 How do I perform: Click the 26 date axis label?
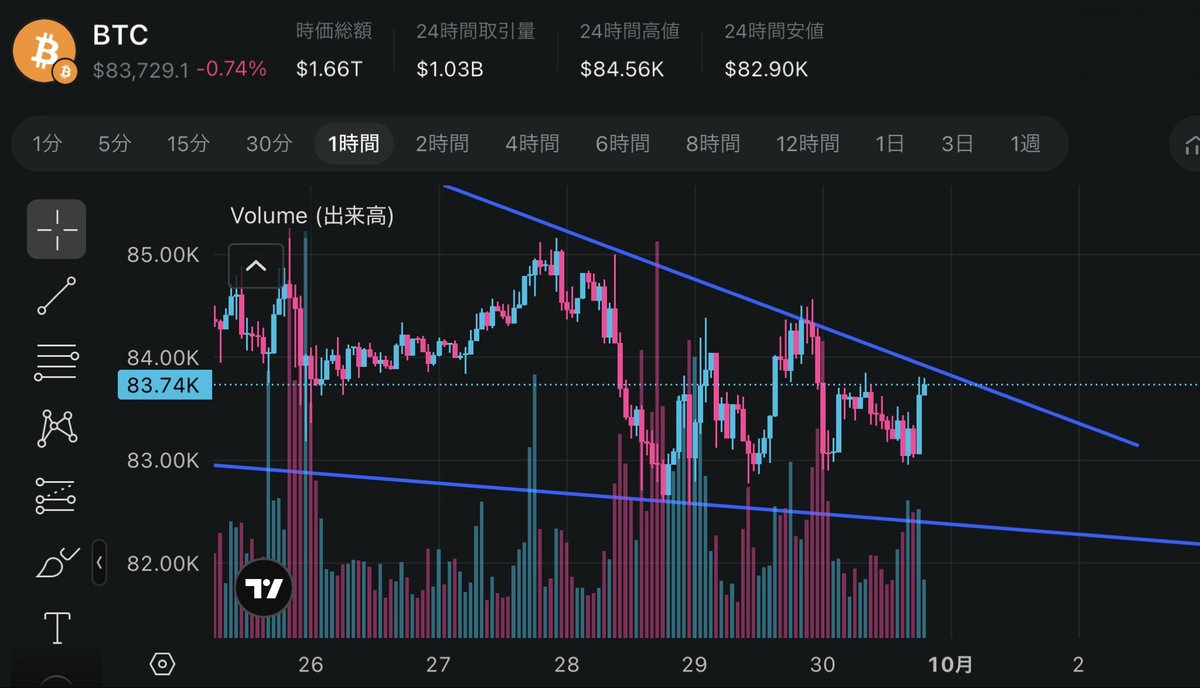311,664
